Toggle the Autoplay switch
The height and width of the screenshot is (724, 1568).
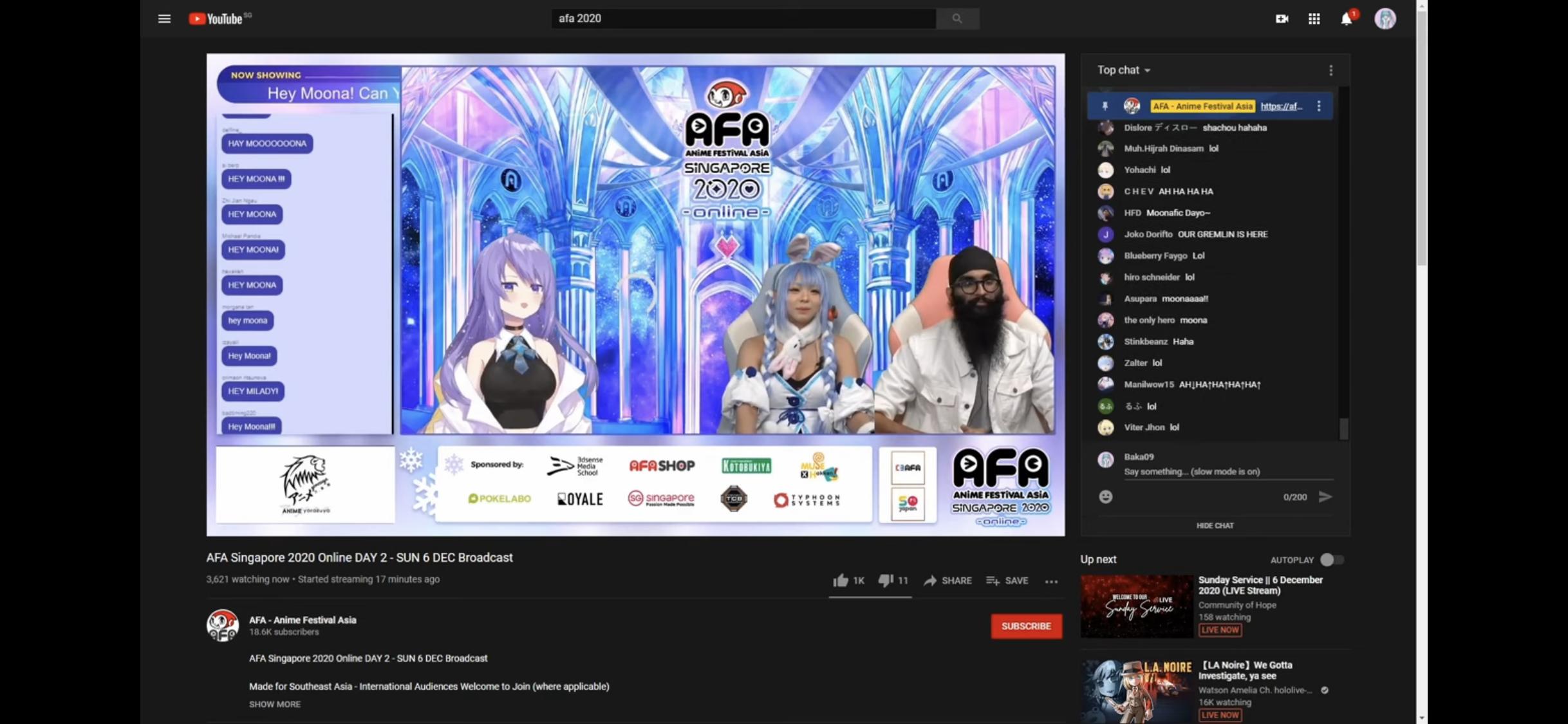tap(1331, 560)
